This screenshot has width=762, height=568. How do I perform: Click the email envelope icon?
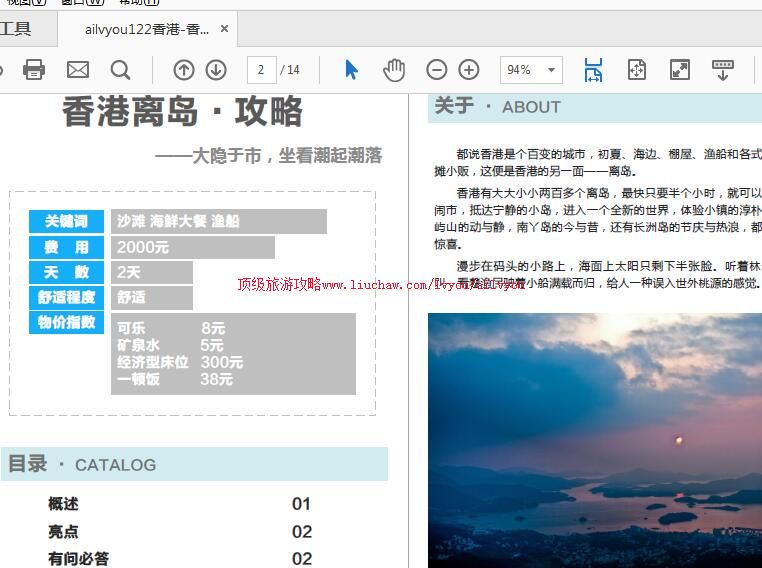tap(78, 69)
